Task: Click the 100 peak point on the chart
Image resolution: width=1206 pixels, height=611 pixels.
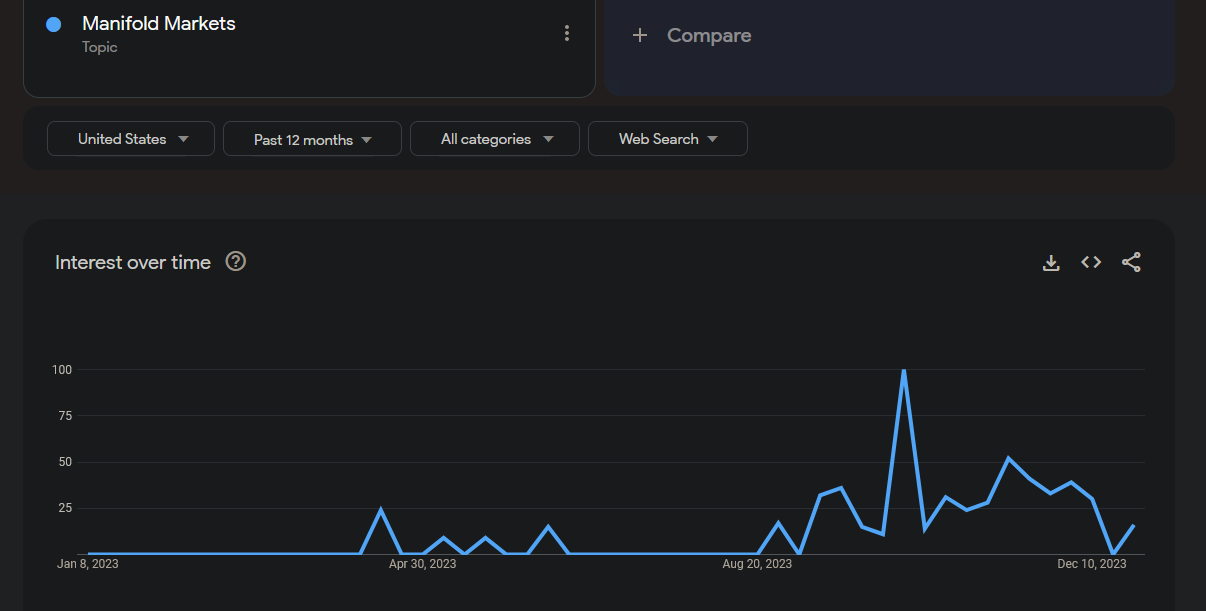Action: pyautogui.click(x=904, y=370)
